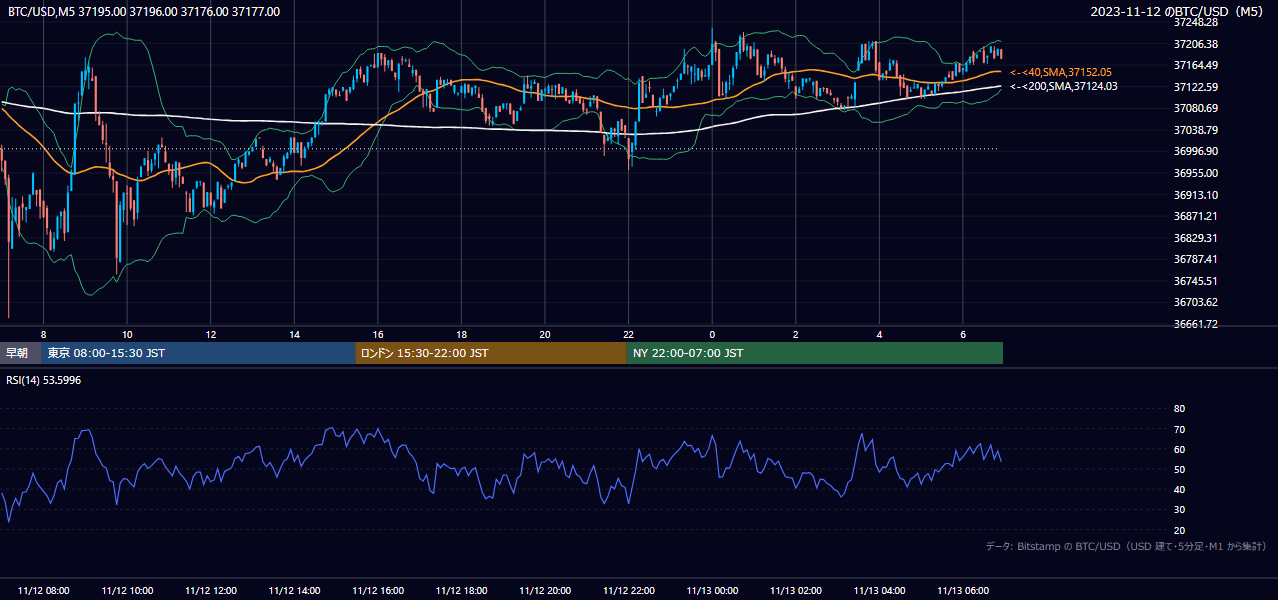Click price axis label 36955.00

[x=1195, y=173]
